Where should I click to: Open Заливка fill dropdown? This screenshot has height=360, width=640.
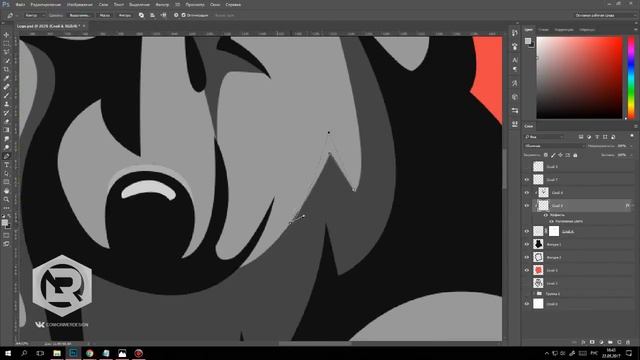pos(631,155)
